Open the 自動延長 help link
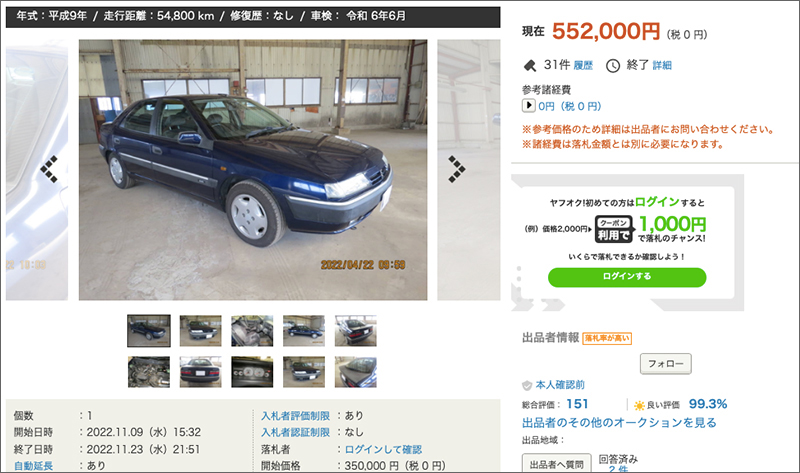800x473 pixels. point(33,465)
